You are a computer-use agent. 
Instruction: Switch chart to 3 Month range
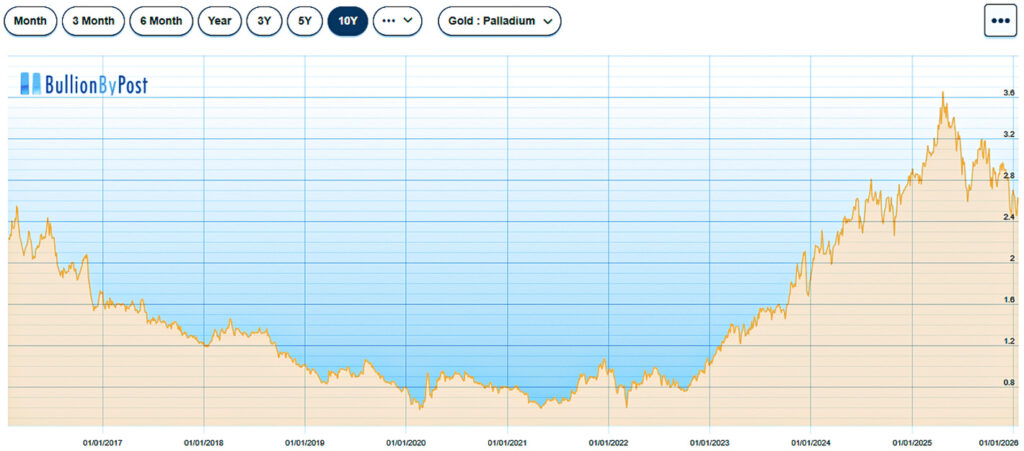93,21
